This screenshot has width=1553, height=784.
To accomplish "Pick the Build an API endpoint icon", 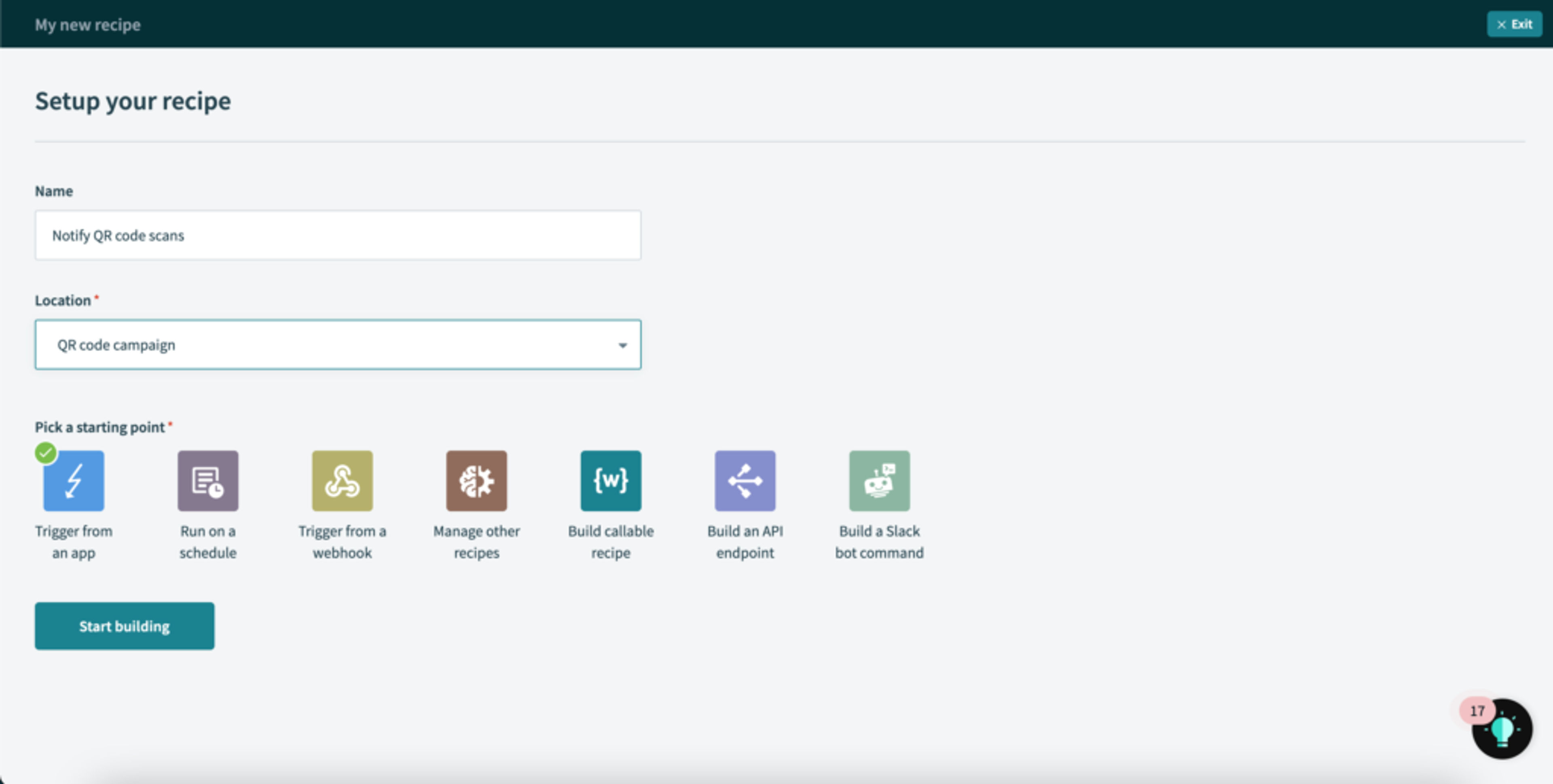I will click(x=745, y=480).
